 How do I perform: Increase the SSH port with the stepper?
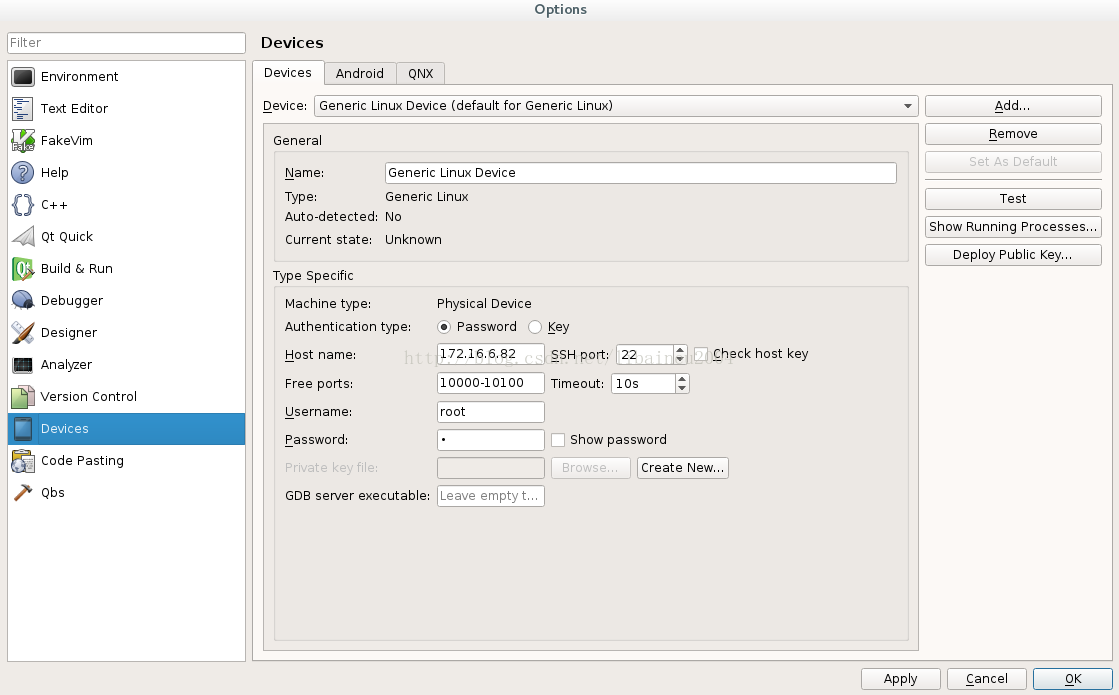point(679,349)
